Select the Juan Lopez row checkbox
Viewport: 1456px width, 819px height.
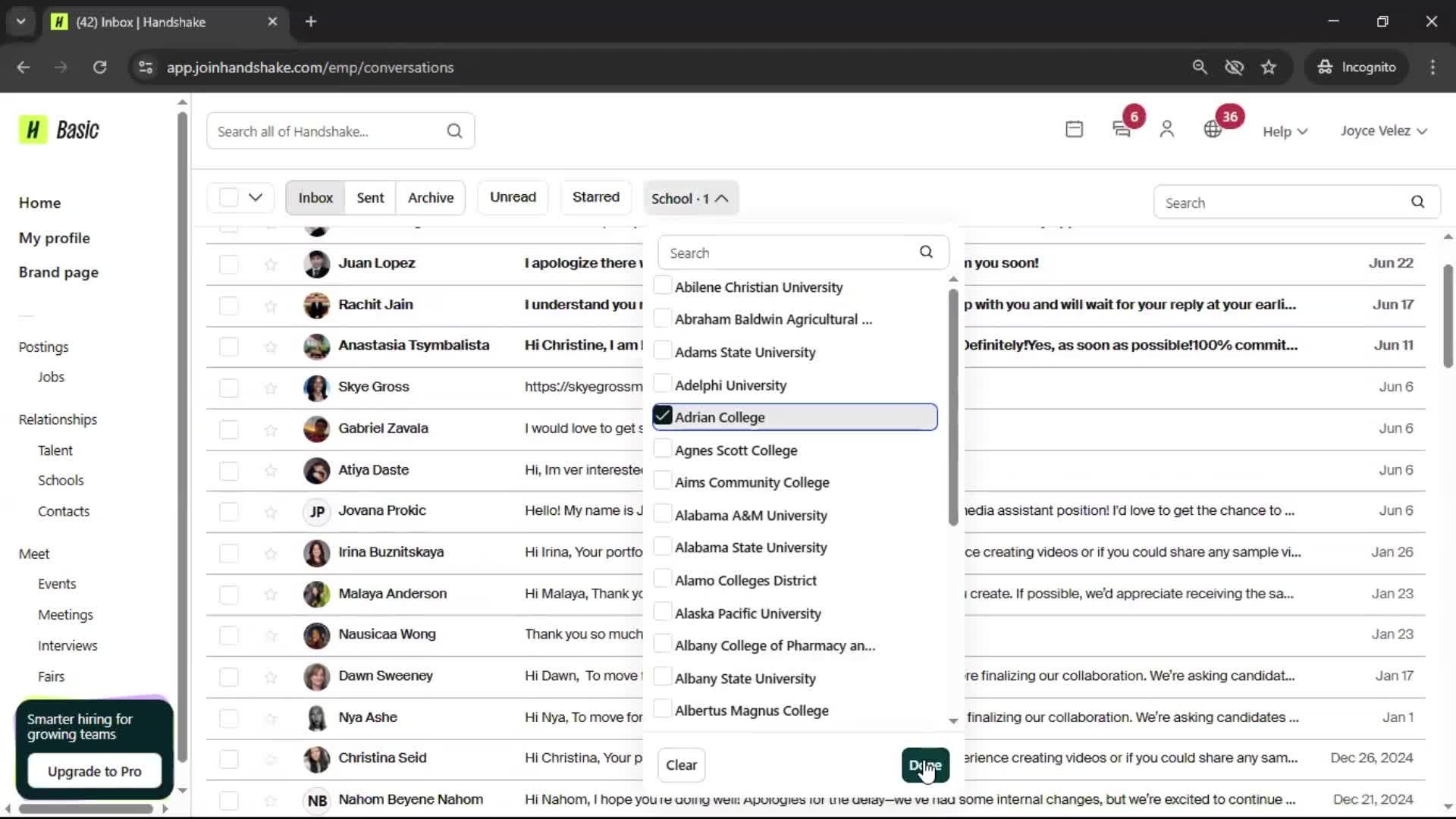pos(228,264)
